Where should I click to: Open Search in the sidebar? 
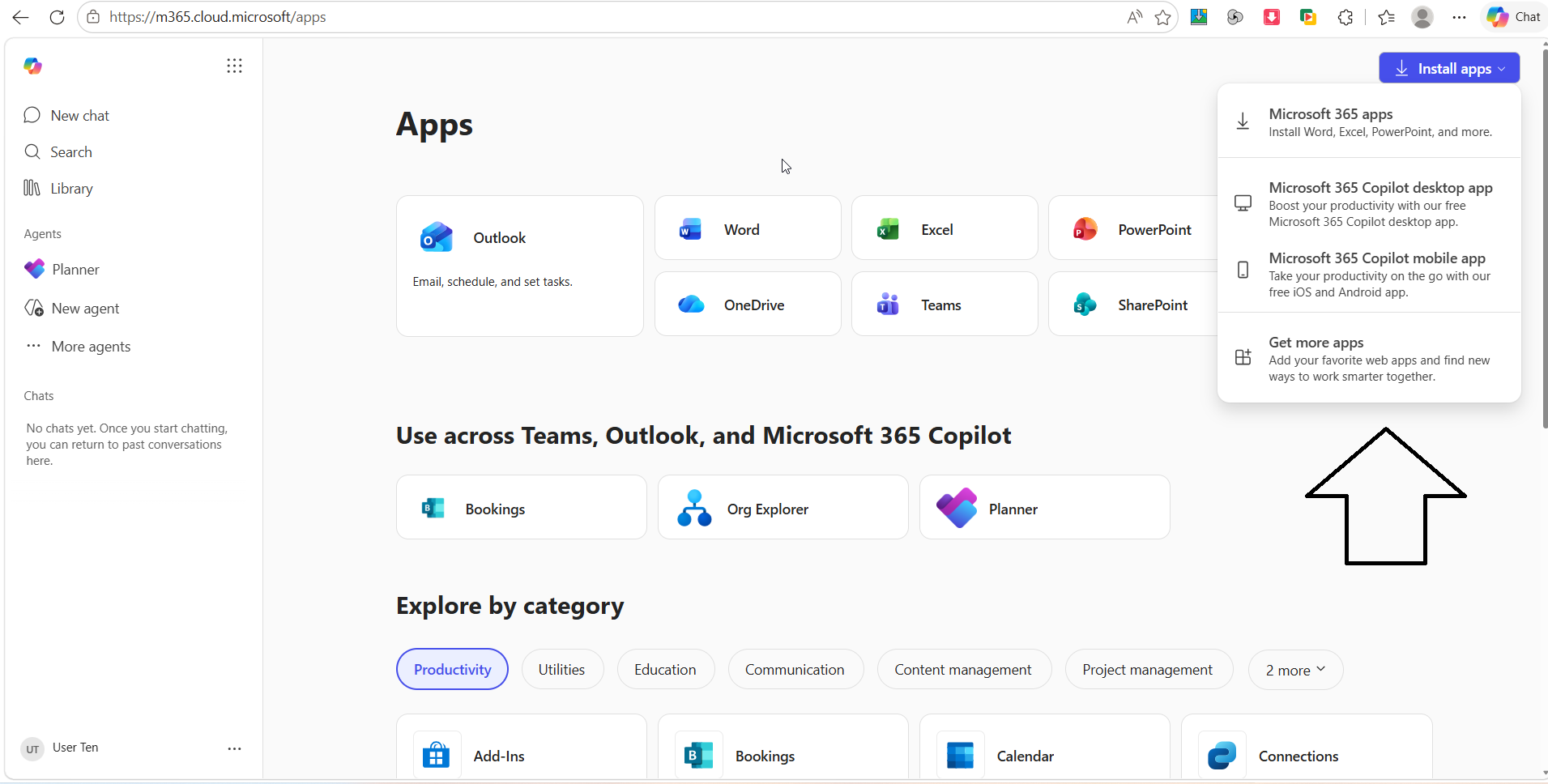coord(58,151)
